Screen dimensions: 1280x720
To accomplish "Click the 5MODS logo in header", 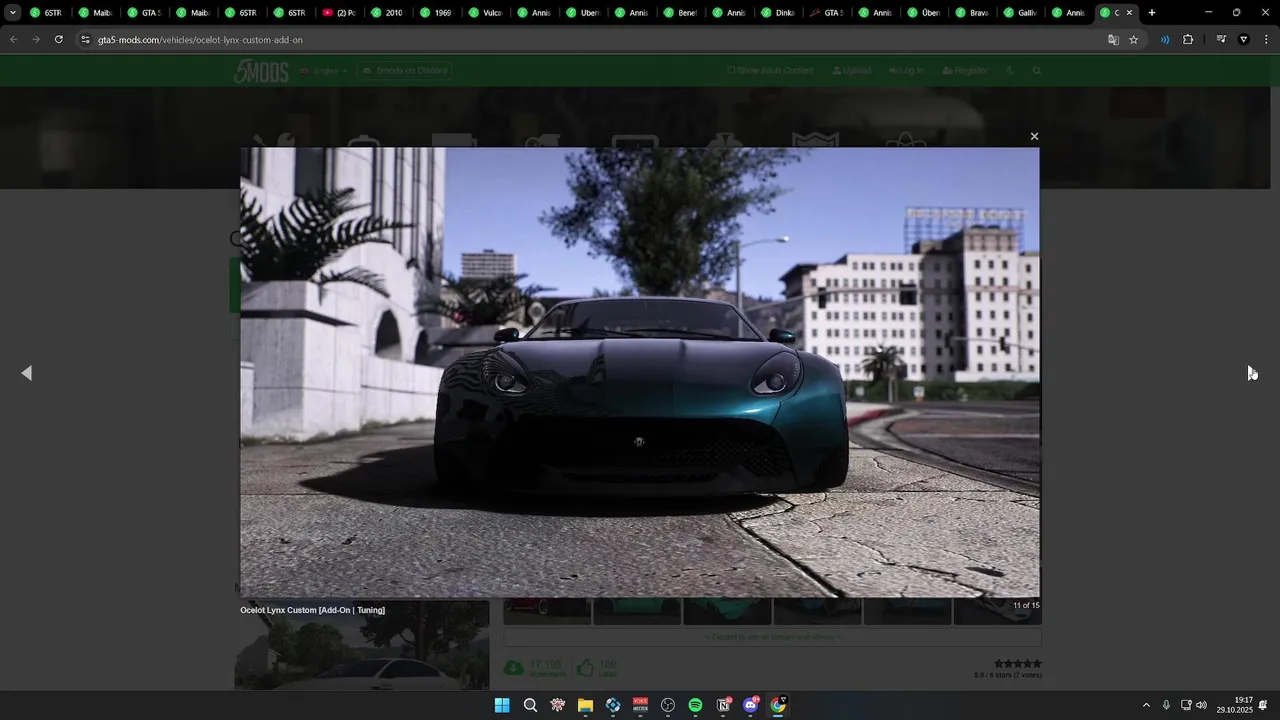I will tap(261, 71).
